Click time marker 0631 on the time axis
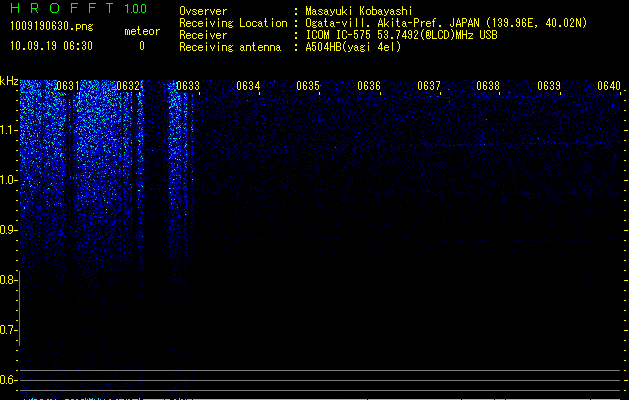Screen dimensions: 629x400 click(68, 85)
